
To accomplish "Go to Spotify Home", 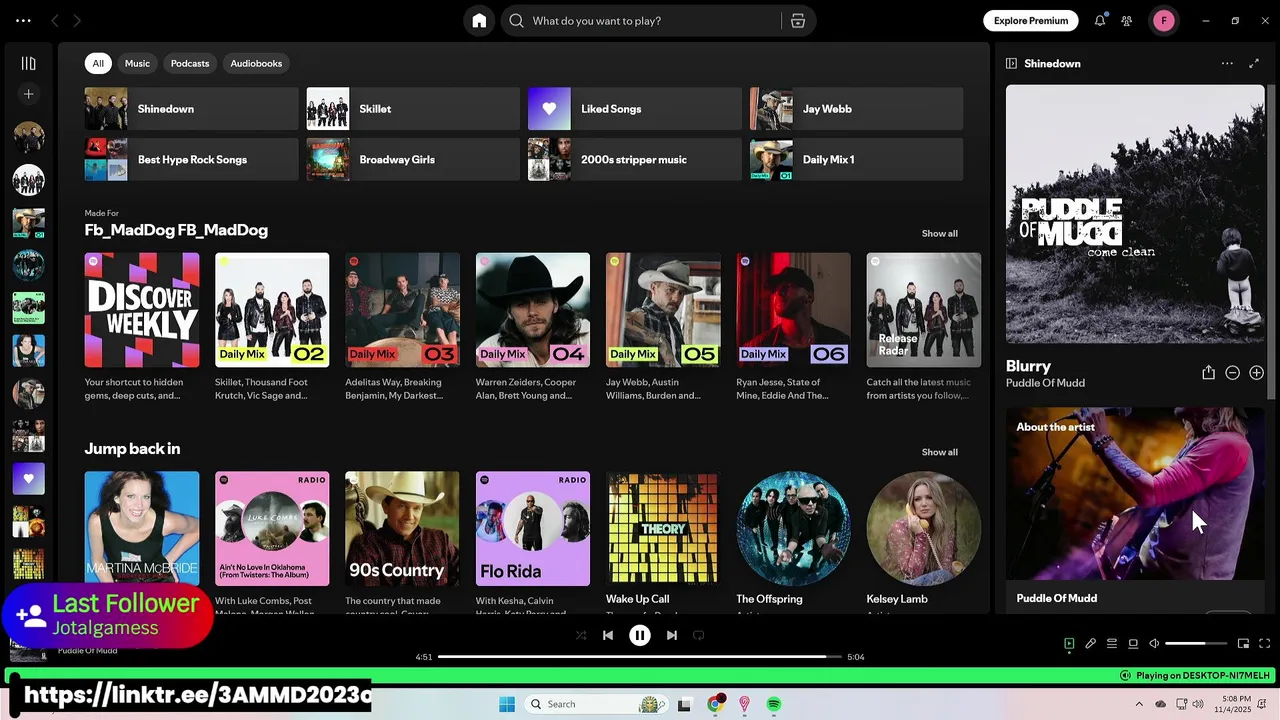I will (x=479, y=21).
